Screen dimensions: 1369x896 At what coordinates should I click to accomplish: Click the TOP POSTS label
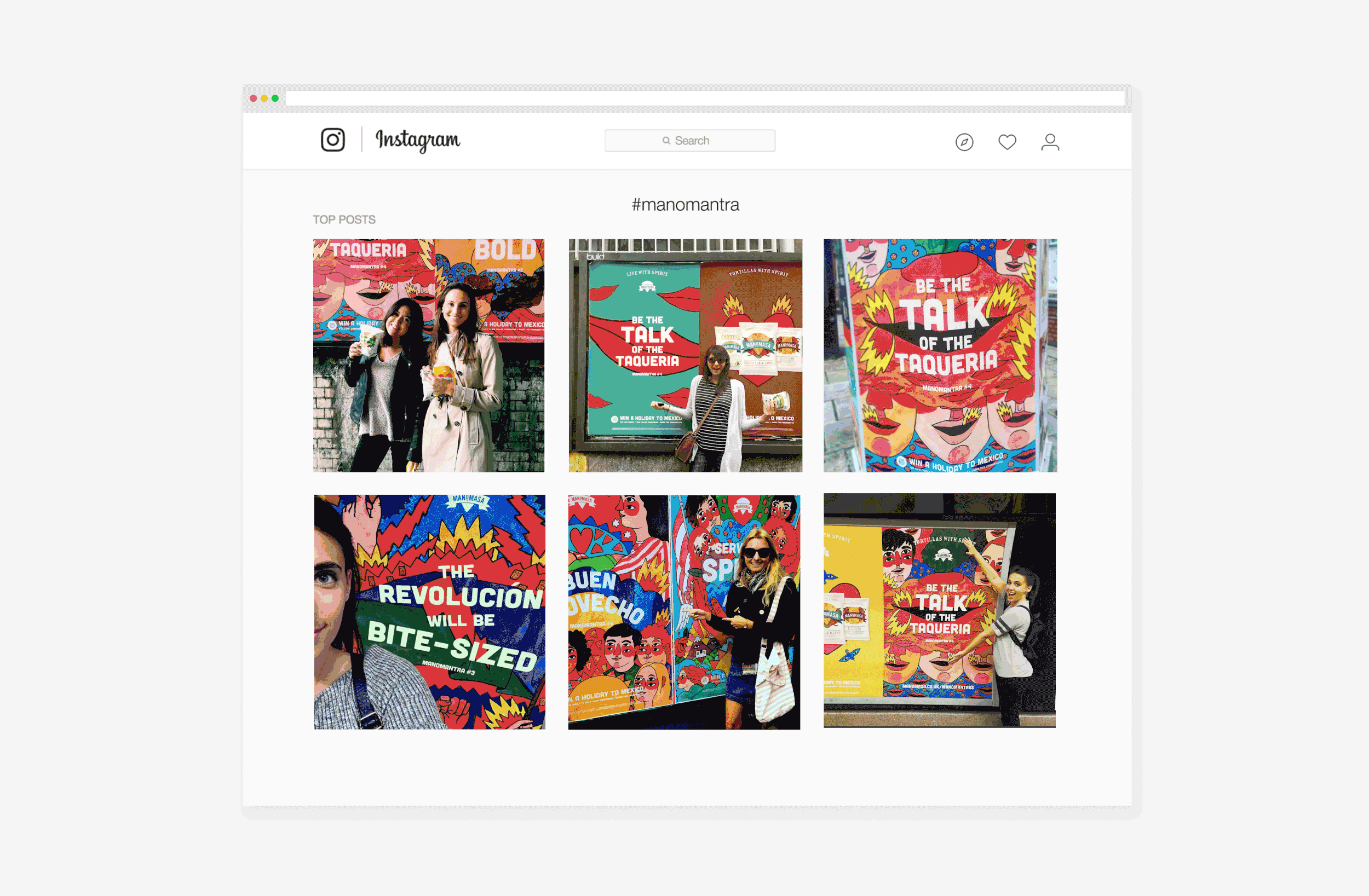[x=344, y=219]
